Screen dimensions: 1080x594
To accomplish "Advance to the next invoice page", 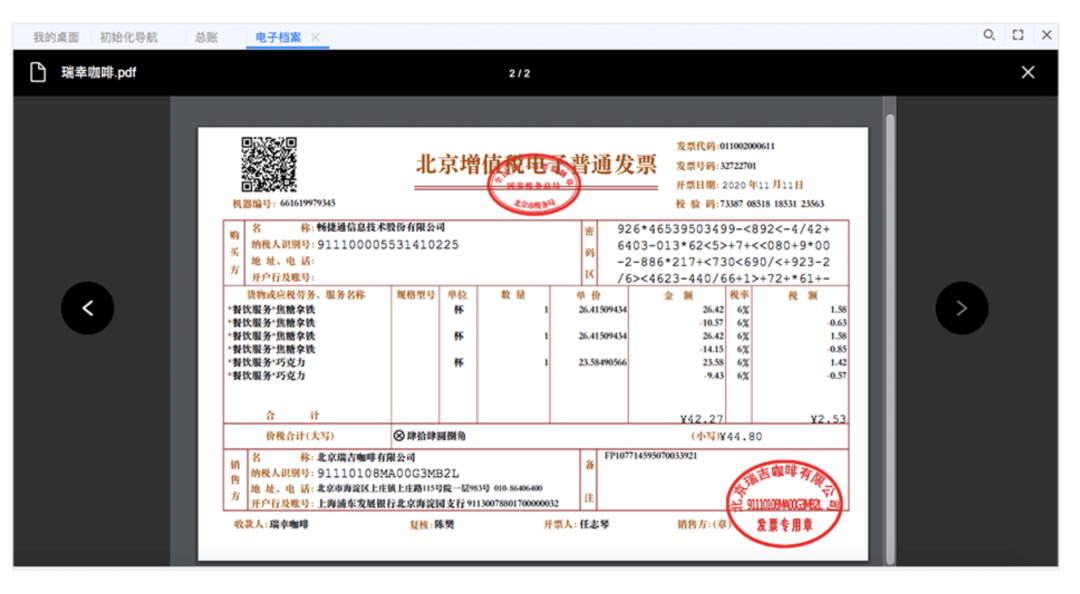I will click(962, 308).
